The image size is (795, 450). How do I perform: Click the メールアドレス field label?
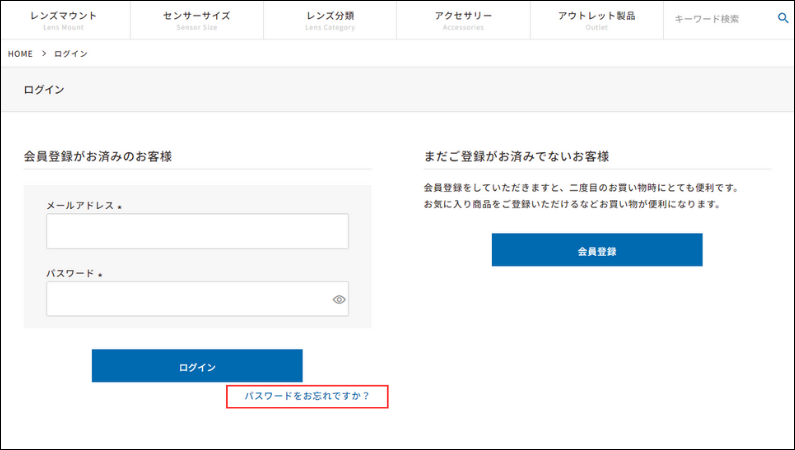click(x=81, y=205)
